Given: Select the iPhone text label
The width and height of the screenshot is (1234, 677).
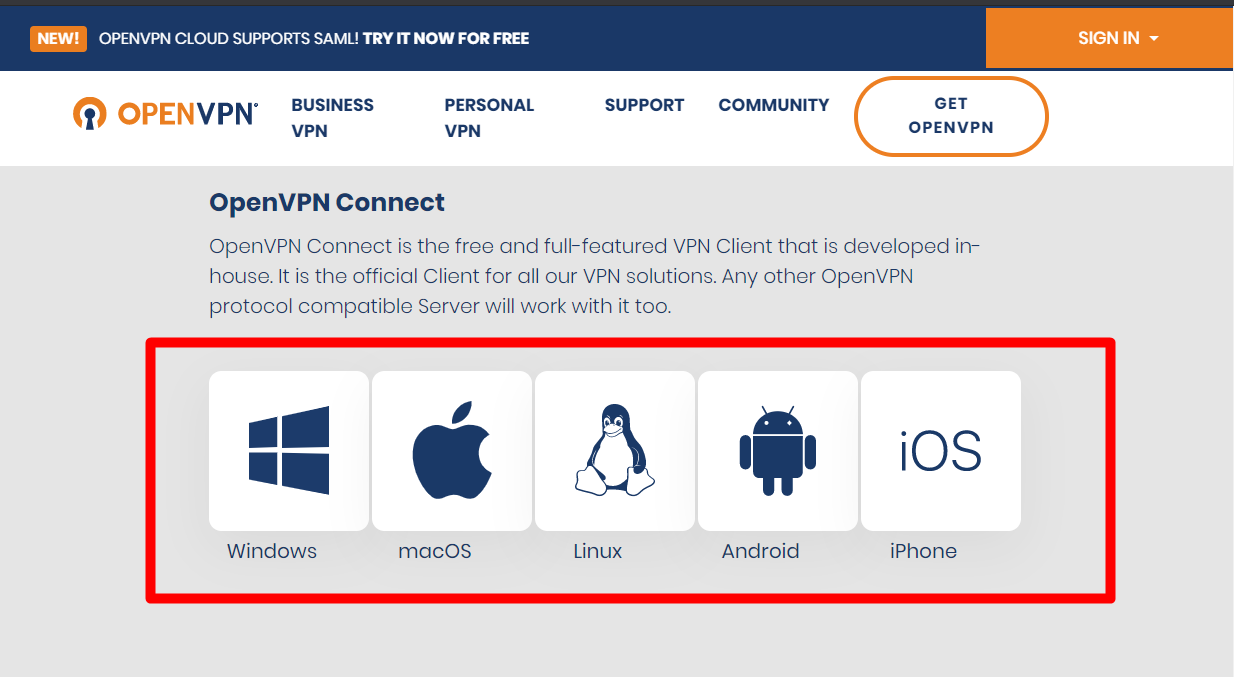Looking at the screenshot, I should (x=923, y=551).
